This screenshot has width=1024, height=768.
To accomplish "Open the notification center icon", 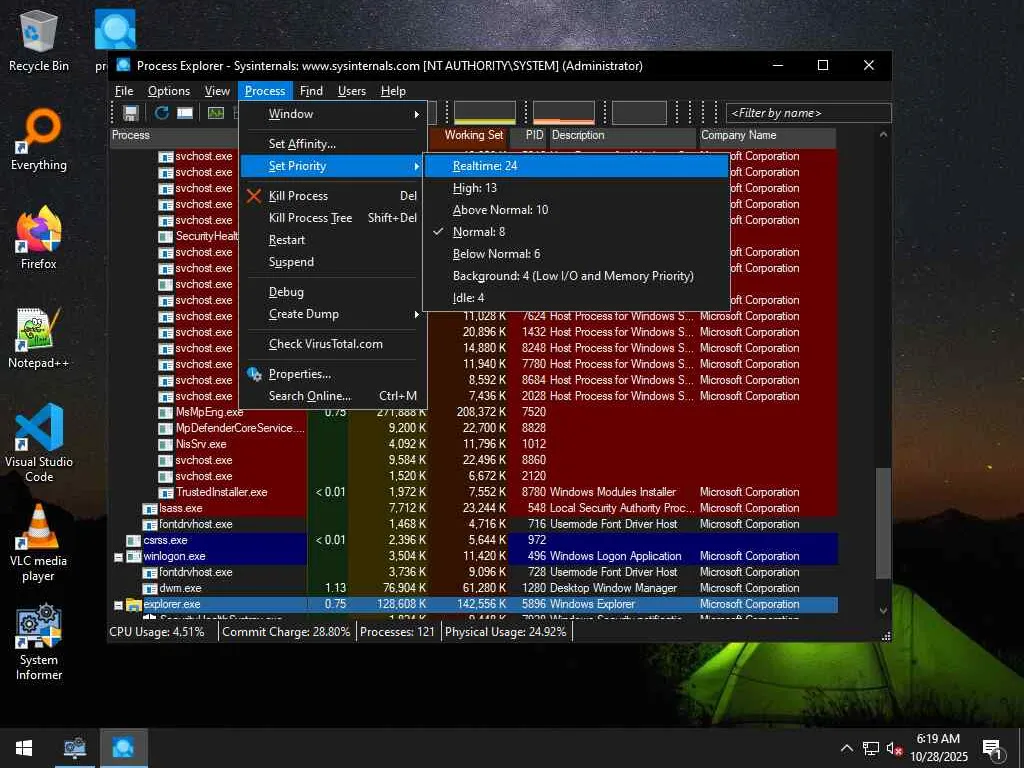I will point(992,748).
